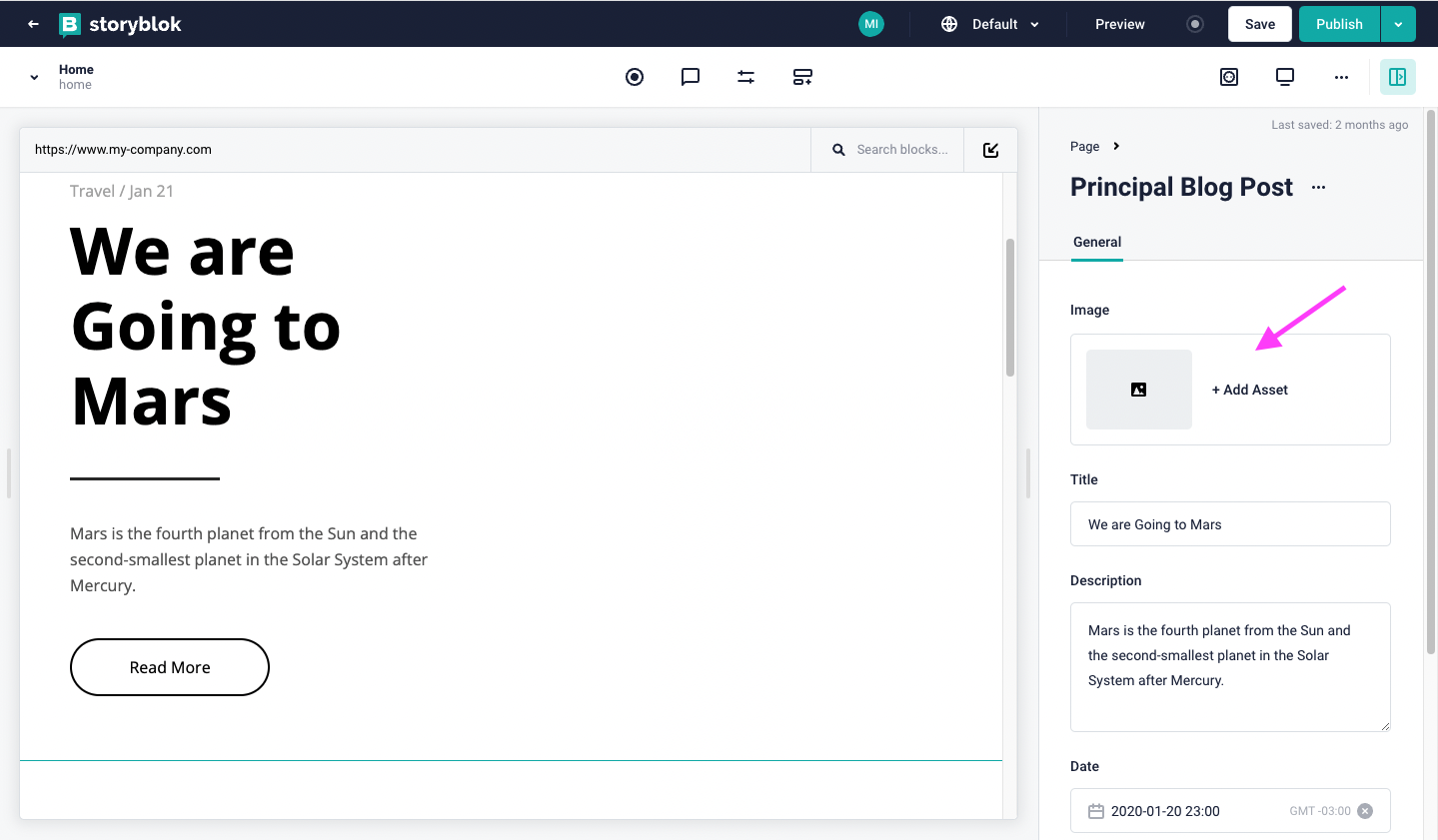
Task: Click + Add Asset
Action: point(1250,390)
